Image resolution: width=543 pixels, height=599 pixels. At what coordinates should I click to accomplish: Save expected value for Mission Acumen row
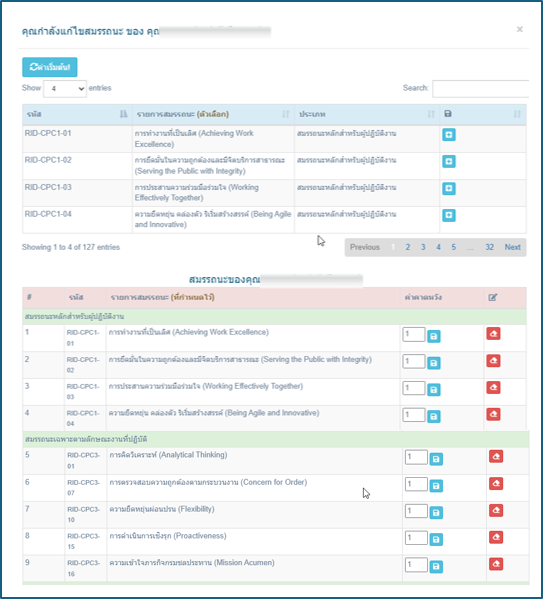(436, 566)
